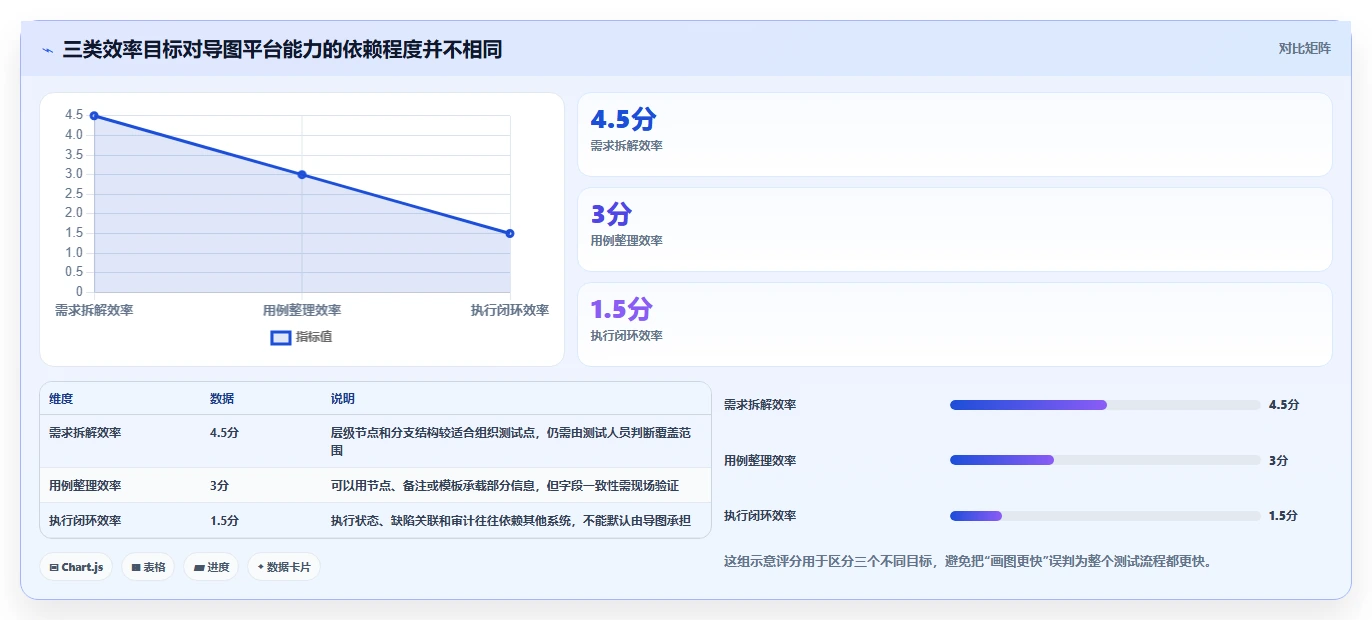Click the 进度 tag chip

211,567
